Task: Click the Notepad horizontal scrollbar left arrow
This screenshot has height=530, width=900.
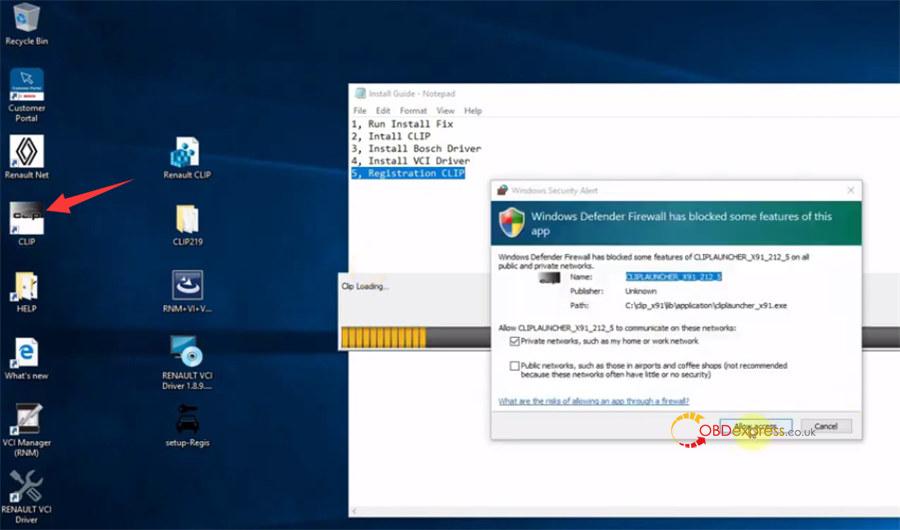Action: click(354, 511)
